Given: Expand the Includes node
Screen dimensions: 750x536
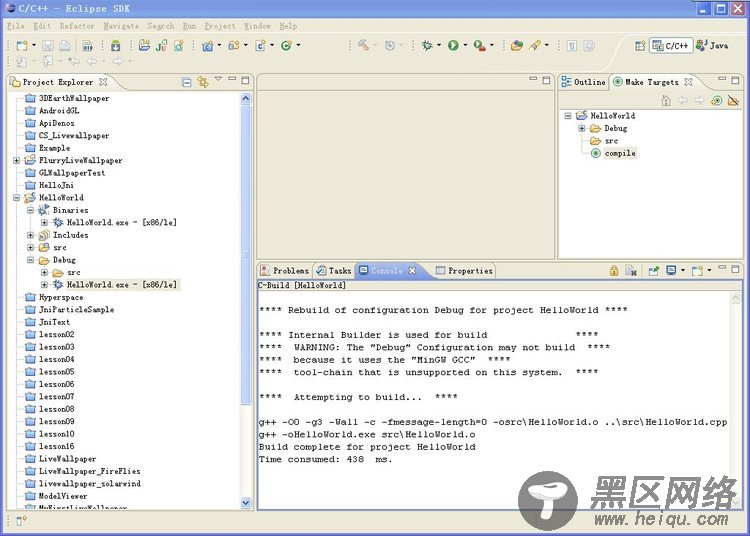Looking at the screenshot, I should 31,235.
